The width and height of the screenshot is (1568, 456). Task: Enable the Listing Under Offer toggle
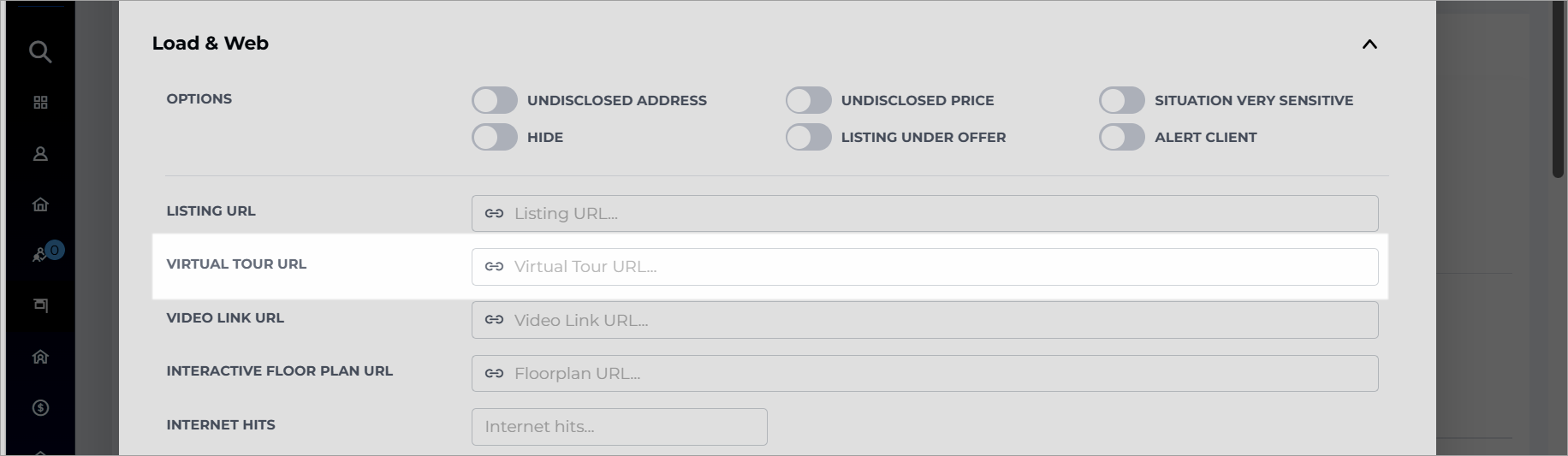pos(809,137)
